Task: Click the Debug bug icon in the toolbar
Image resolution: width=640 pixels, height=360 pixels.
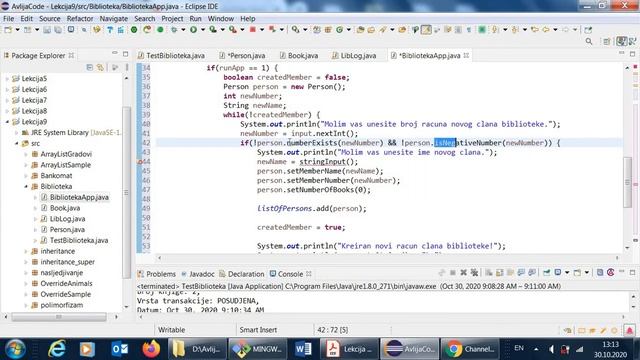Action: click(x=174, y=30)
